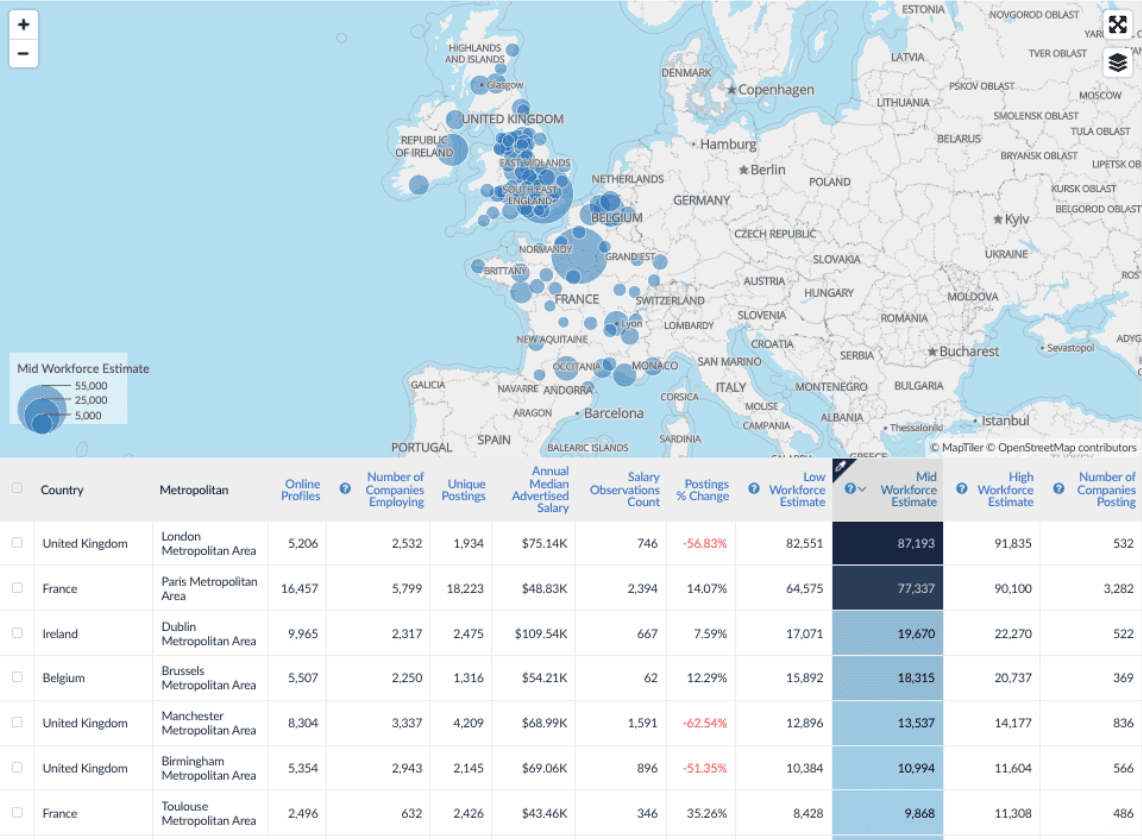Sort by the Online Profiles column header

tap(301, 489)
